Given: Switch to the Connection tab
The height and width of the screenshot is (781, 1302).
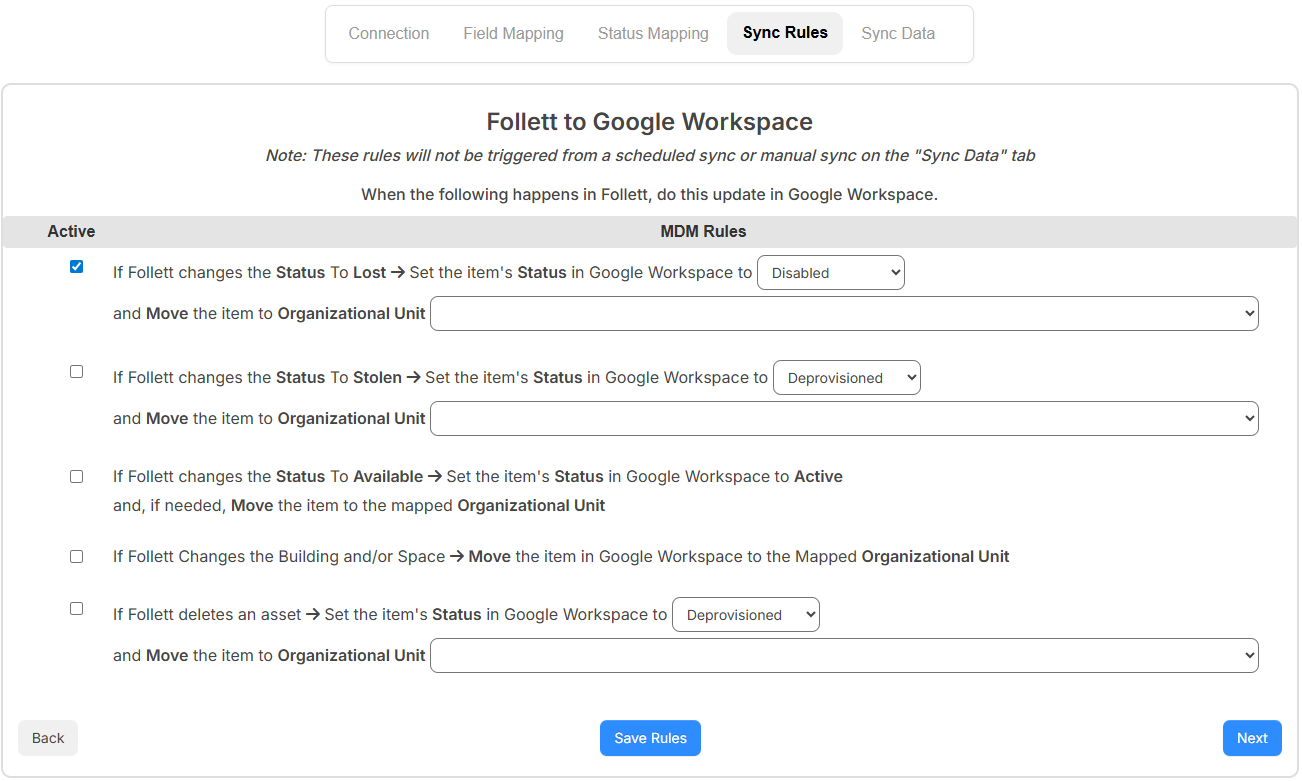Looking at the screenshot, I should point(388,33).
